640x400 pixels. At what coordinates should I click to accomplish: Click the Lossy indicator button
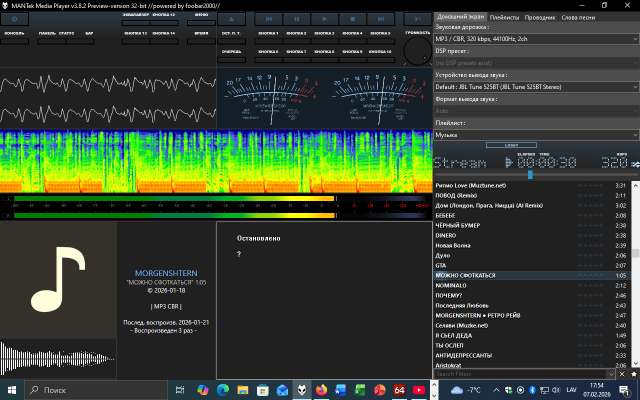tap(511, 145)
